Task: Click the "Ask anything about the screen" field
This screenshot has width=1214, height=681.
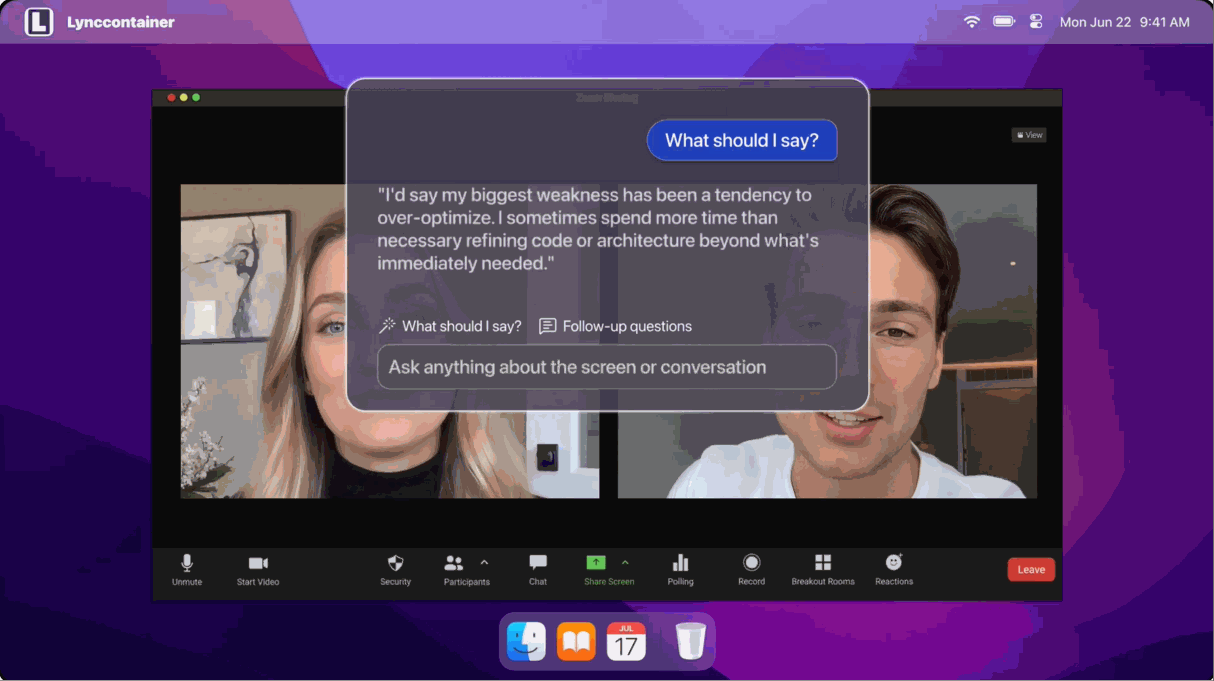Action: 606,367
